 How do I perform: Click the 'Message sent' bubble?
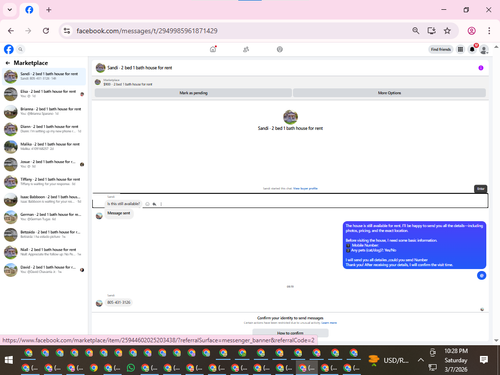point(119,213)
